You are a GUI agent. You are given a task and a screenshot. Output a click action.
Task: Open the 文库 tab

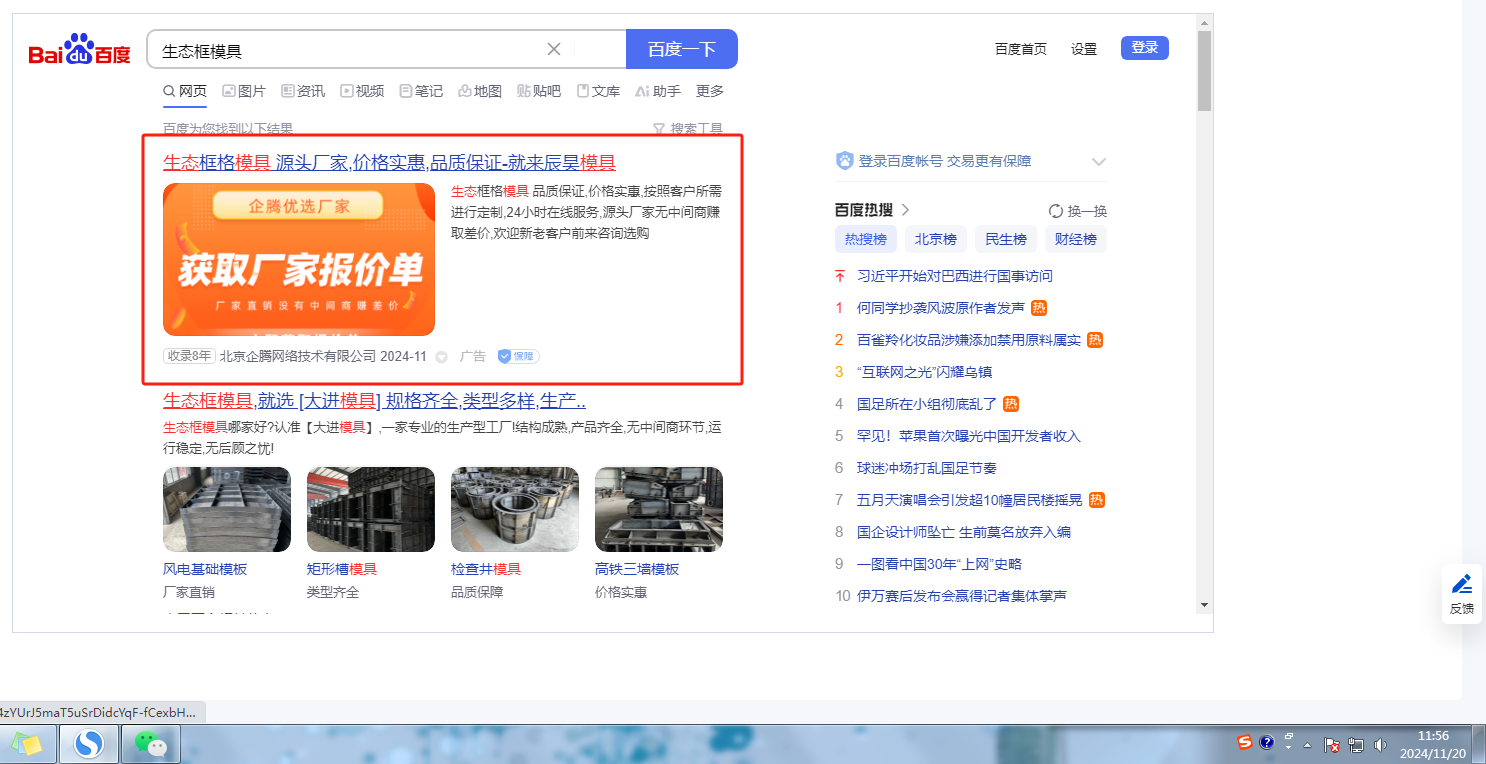598,91
